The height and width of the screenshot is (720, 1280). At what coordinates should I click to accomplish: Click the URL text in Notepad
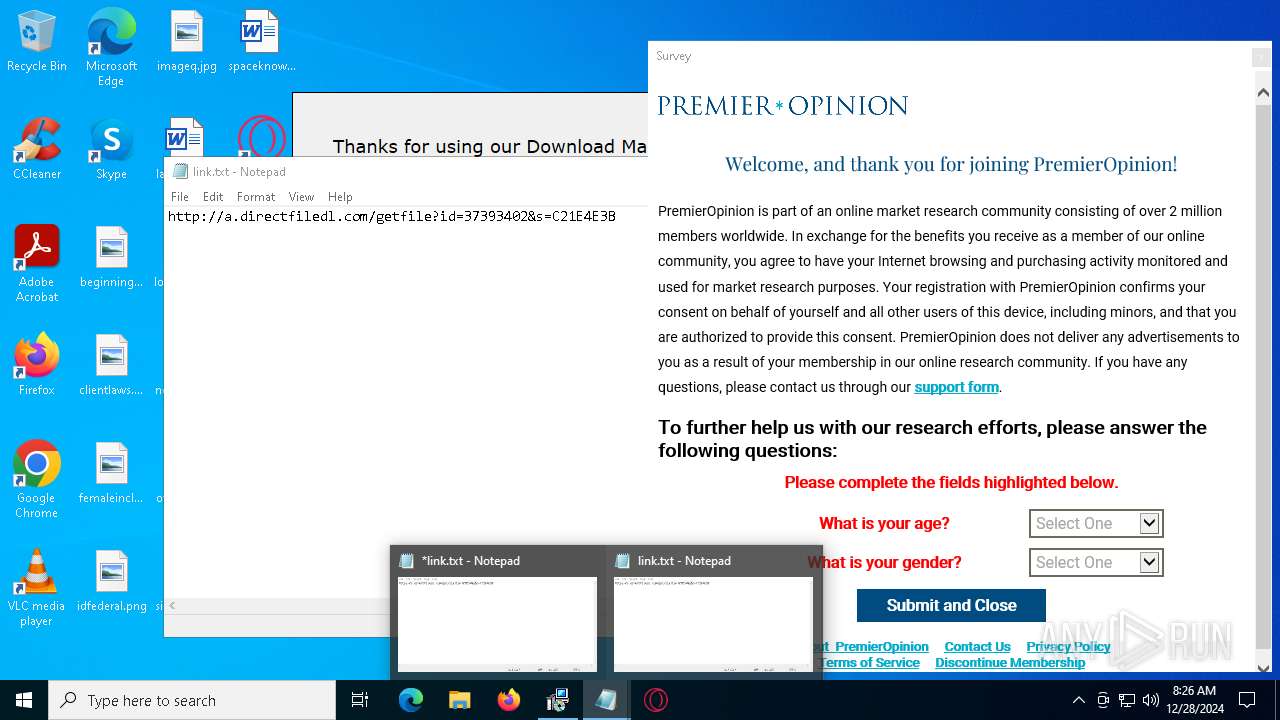392,216
